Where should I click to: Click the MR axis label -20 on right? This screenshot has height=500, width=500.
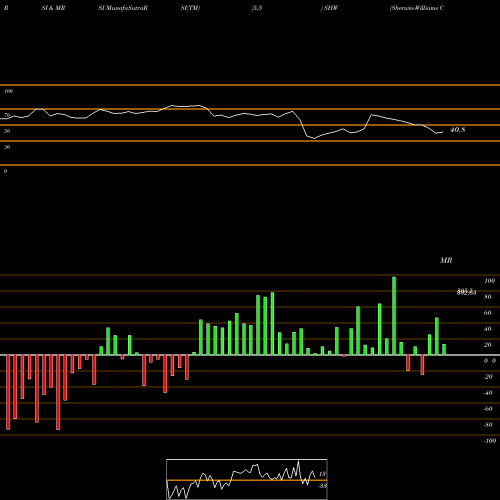[x=488, y=377]
